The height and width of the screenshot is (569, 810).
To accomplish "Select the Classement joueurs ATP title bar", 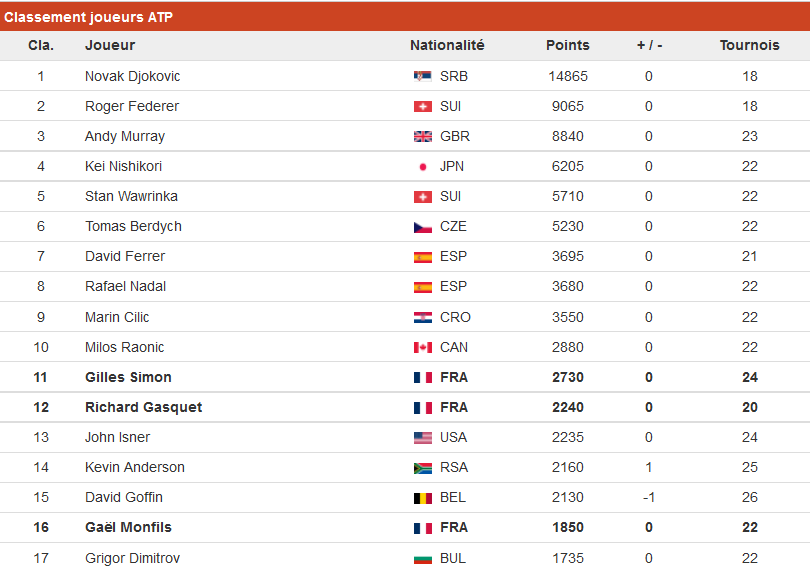I will 405,17.
